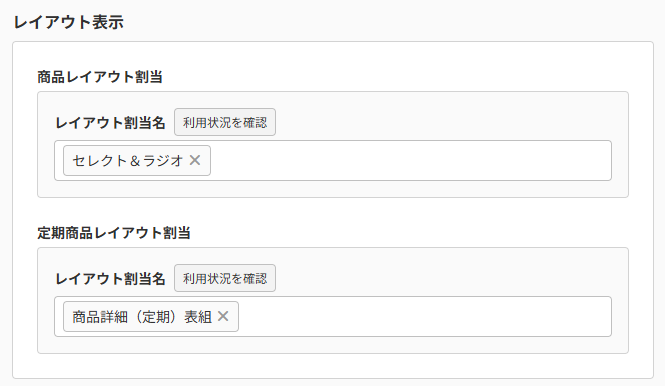Click 利用状況を確認 under 商品レイアウト割当
Viewport: 665px width, 386px height.
tap(225, 122)
